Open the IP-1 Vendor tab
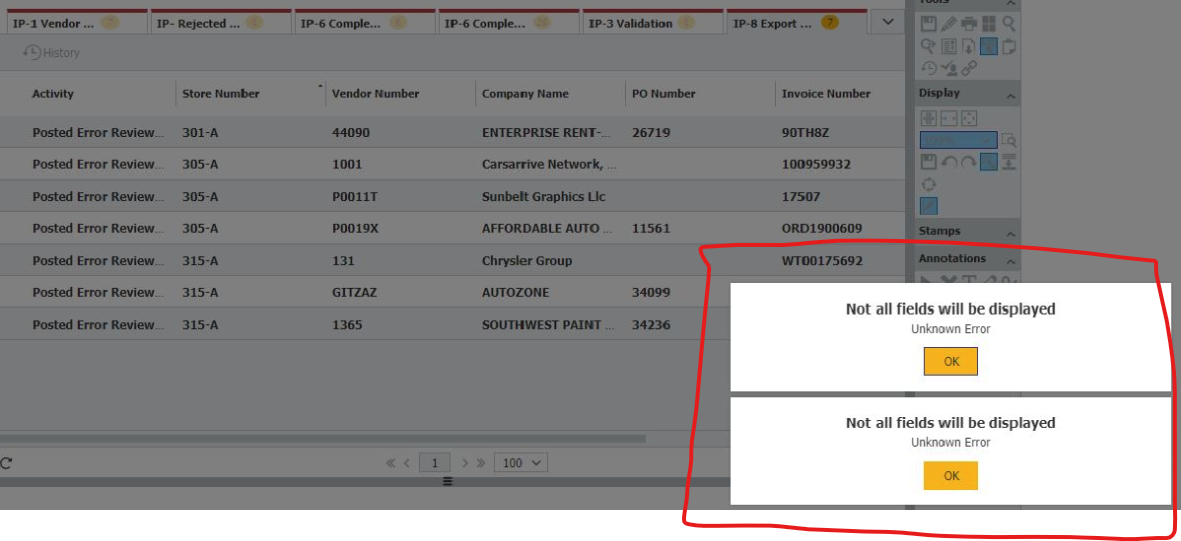The image size is (1181, 541). point(54,24)
